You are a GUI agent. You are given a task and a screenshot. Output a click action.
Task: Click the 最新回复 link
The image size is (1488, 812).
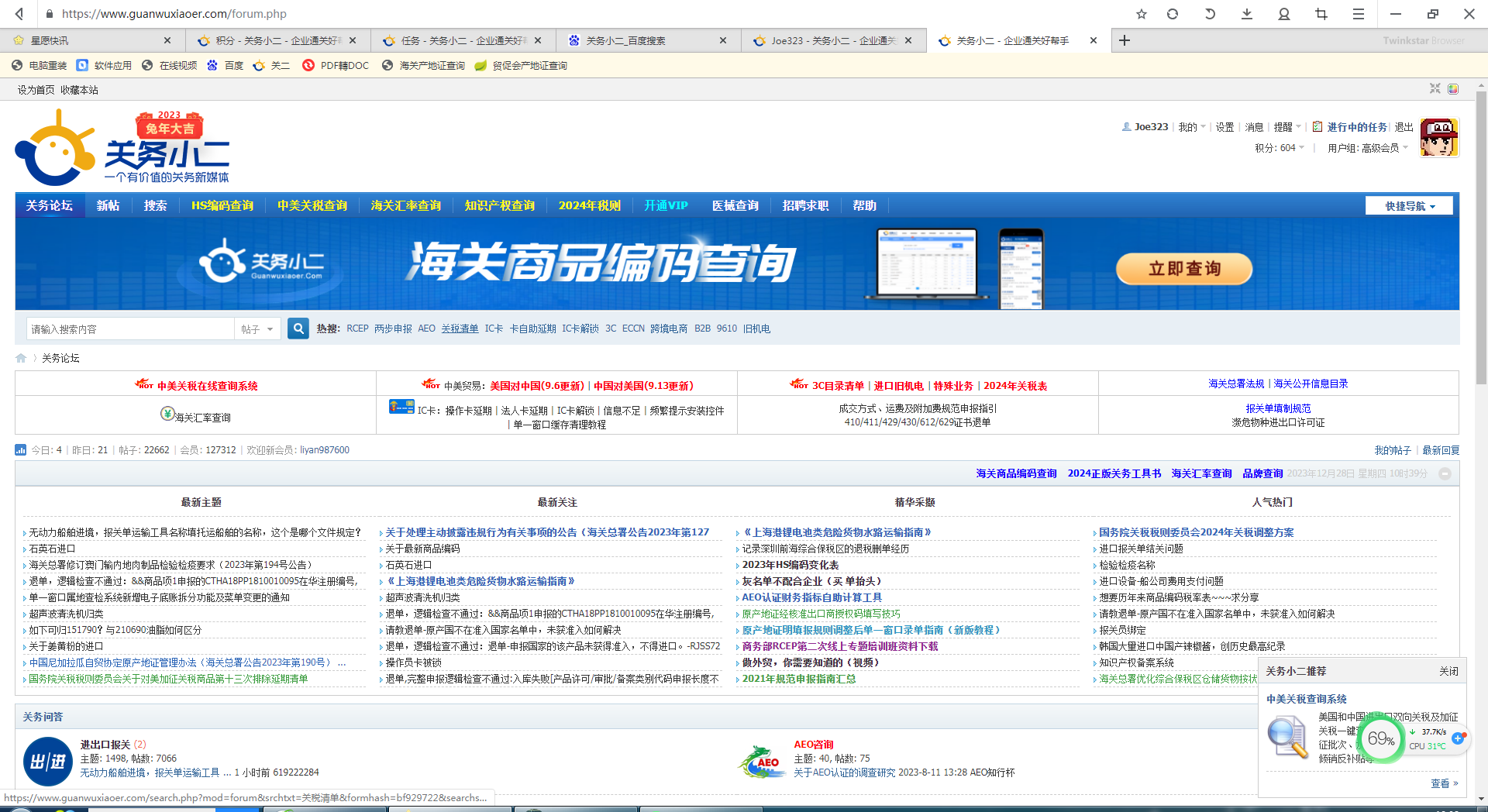(x=1441, y=450)
